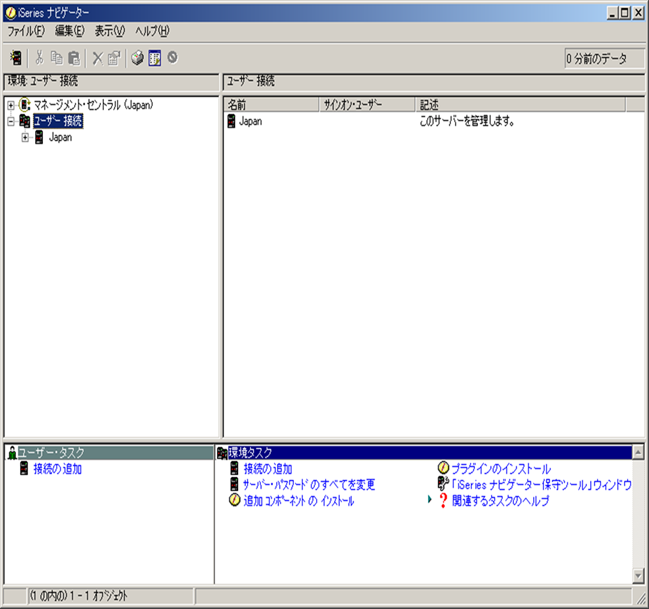Click 接続の追加 link under 環境タスク
The image size is (649, 609).
pyautogui.click(x=268, y=469)
